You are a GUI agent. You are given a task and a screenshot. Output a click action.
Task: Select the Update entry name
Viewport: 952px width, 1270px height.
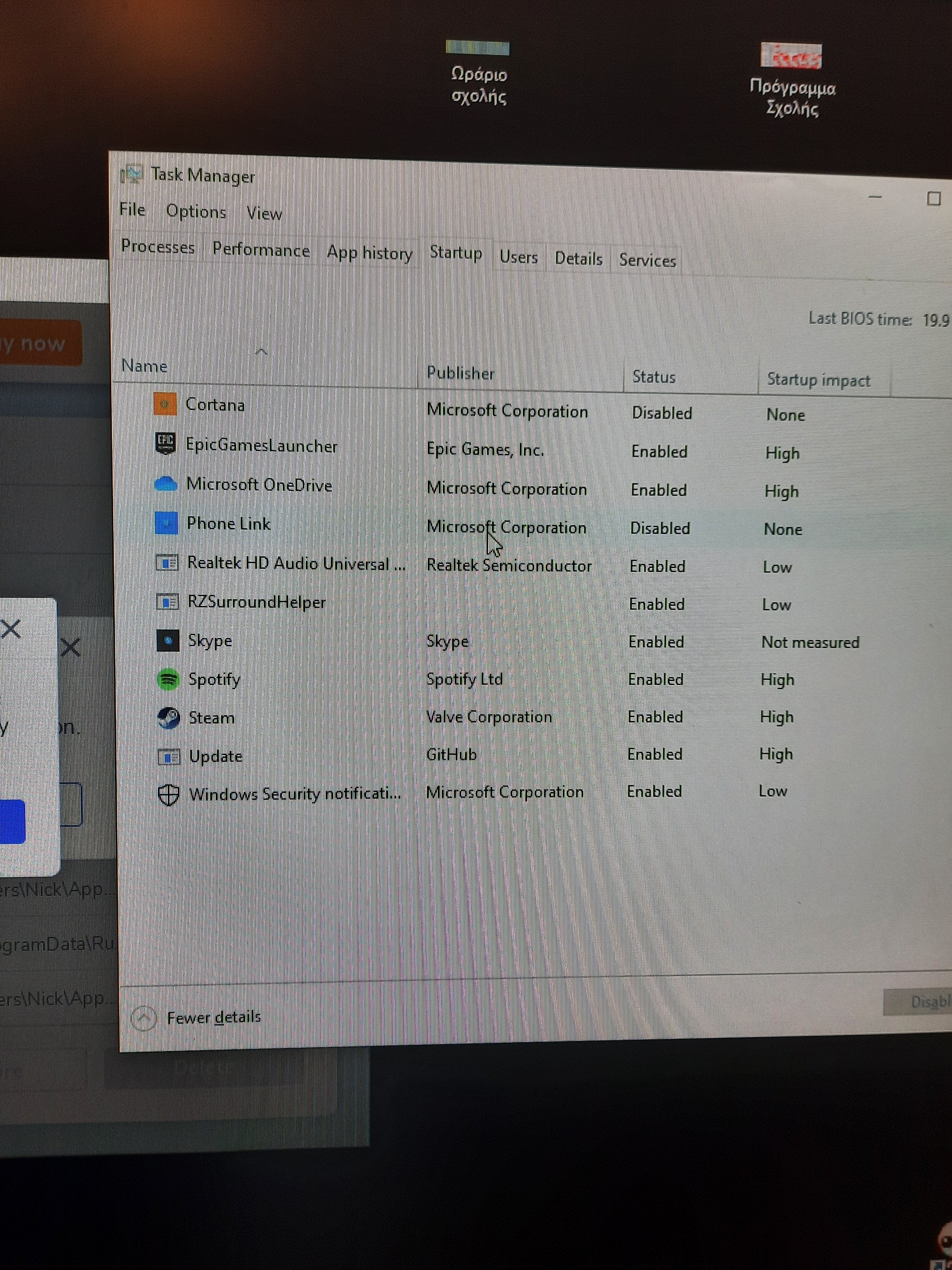(216, 757)
